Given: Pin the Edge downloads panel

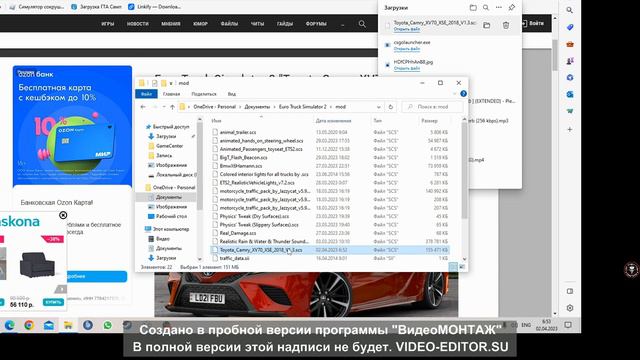Looking at the screenshot, I should 511,7.
